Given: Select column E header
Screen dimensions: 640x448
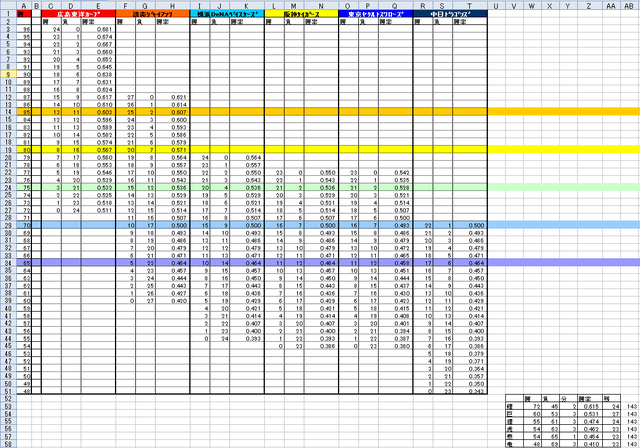Looking at the screenshot, I should pos(98,6).
